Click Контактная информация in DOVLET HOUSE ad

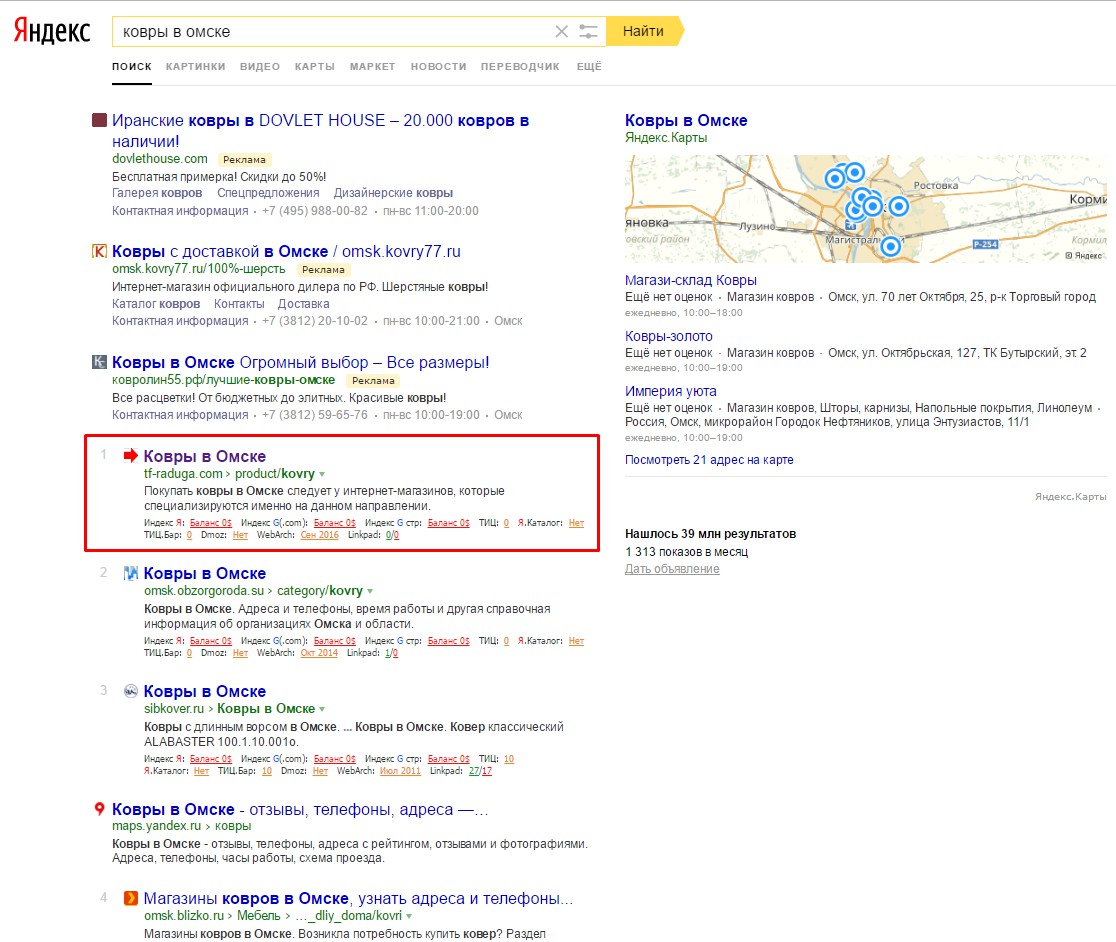click(x=180, y=211)
